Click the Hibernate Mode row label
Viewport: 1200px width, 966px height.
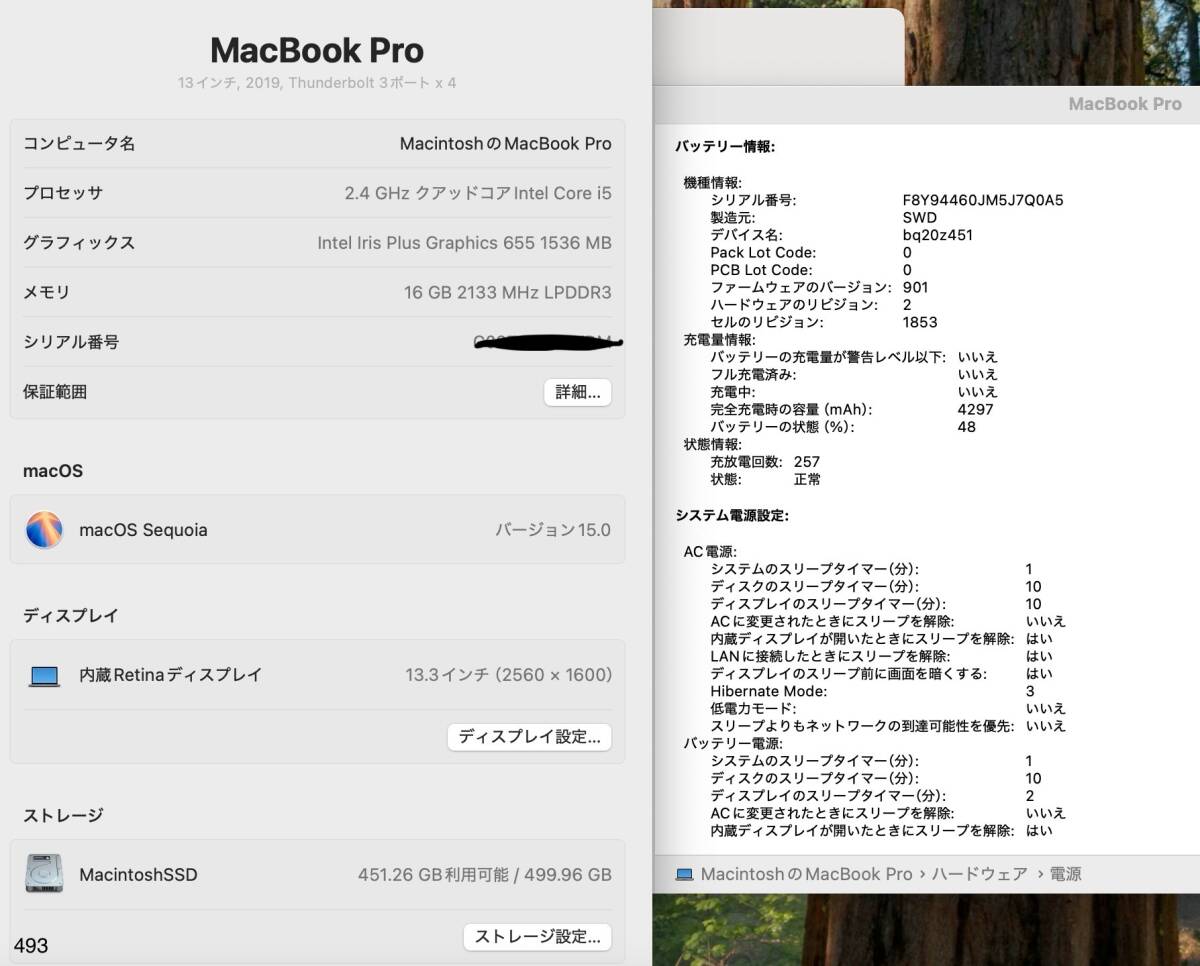coord(769,691)
